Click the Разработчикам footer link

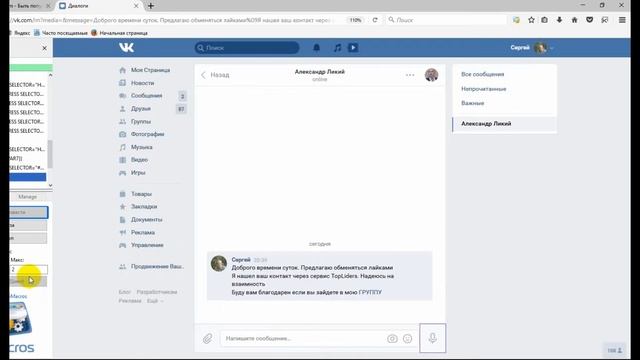[x=157, y=292]
